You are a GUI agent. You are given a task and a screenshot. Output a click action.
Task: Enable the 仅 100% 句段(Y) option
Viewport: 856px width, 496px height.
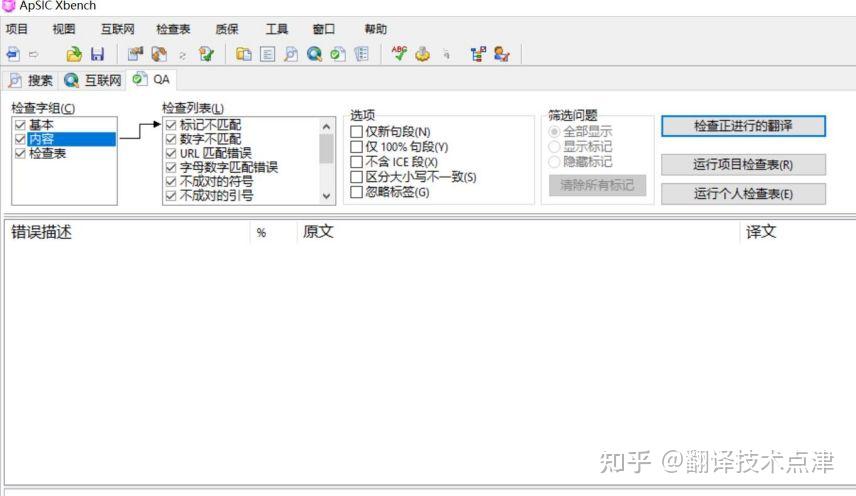[356, 147]
